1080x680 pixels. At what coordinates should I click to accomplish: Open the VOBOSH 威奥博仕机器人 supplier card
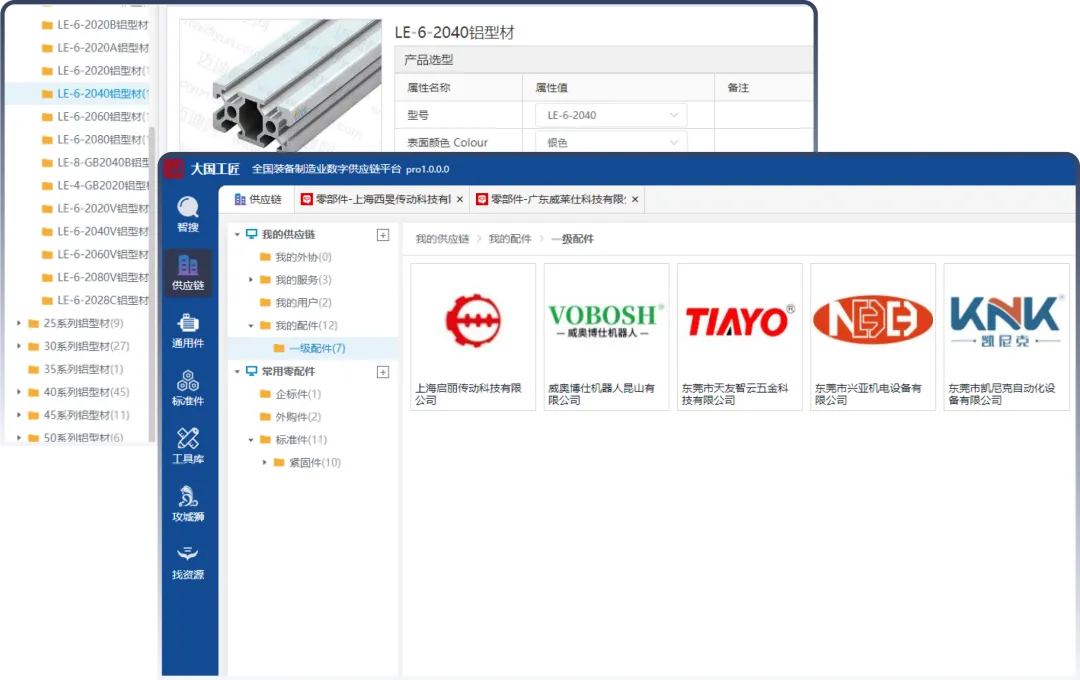click(x=606, y=337)
